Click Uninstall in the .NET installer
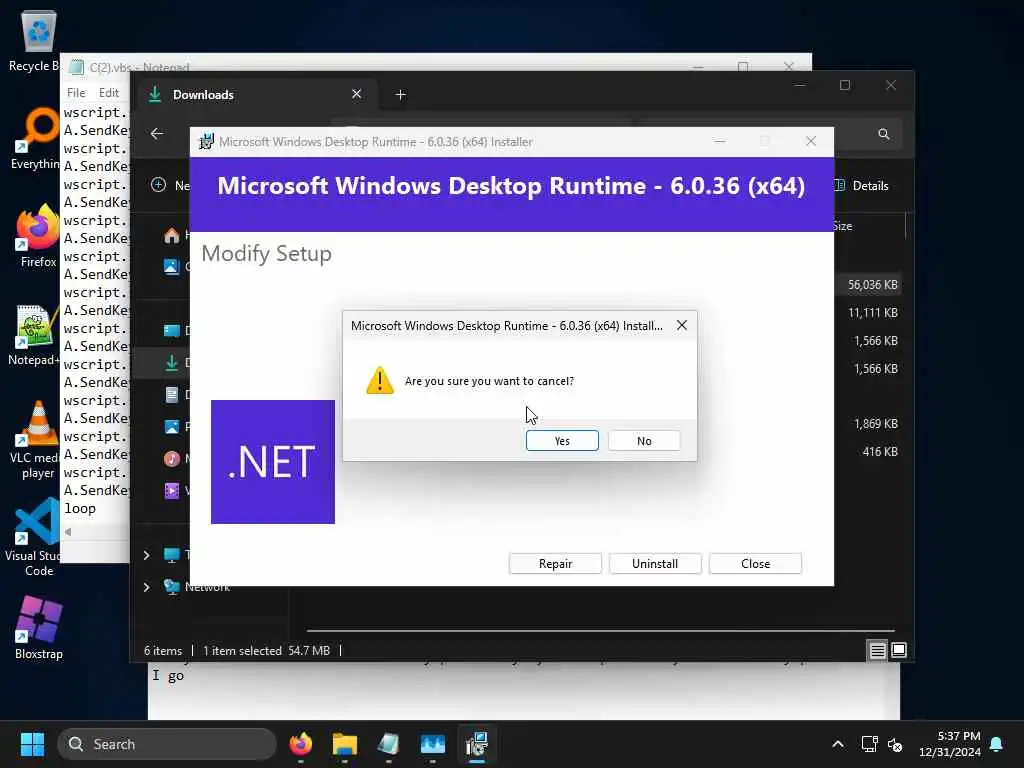This screenshot has width=1024, height=768. (655, 564)
